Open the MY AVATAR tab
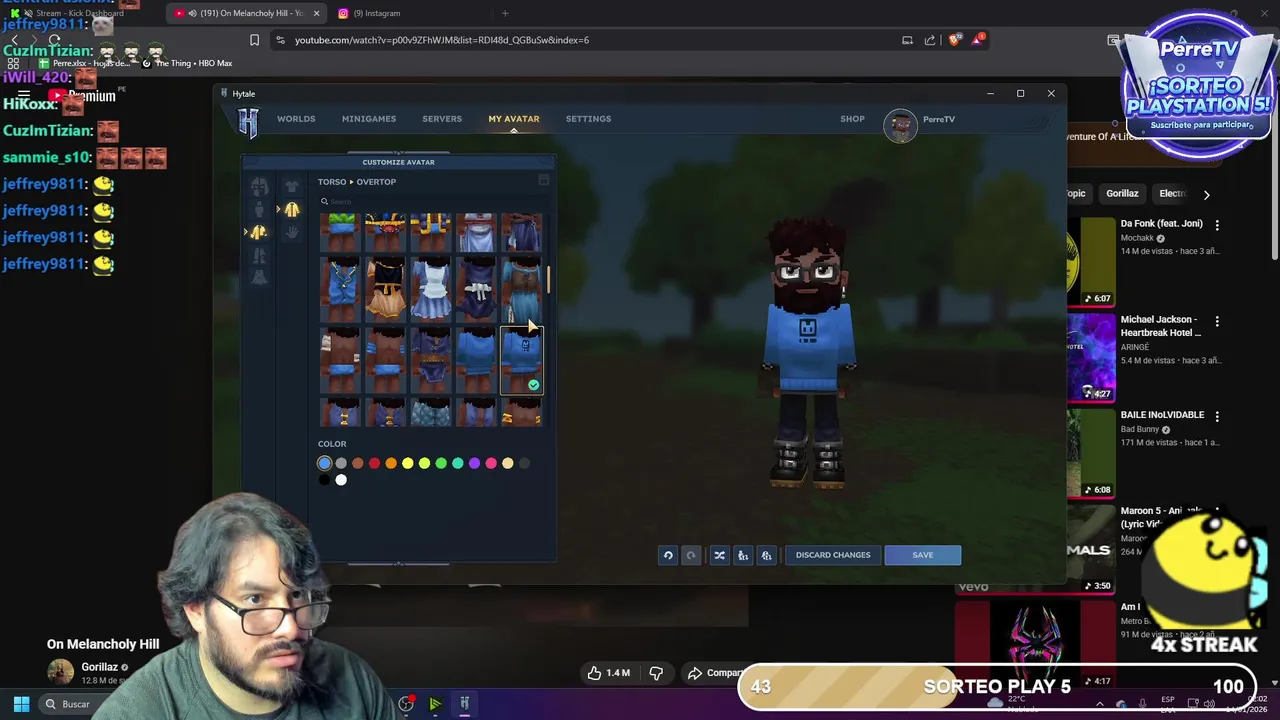The image size is (1280, 720). [x=514, y=119]
